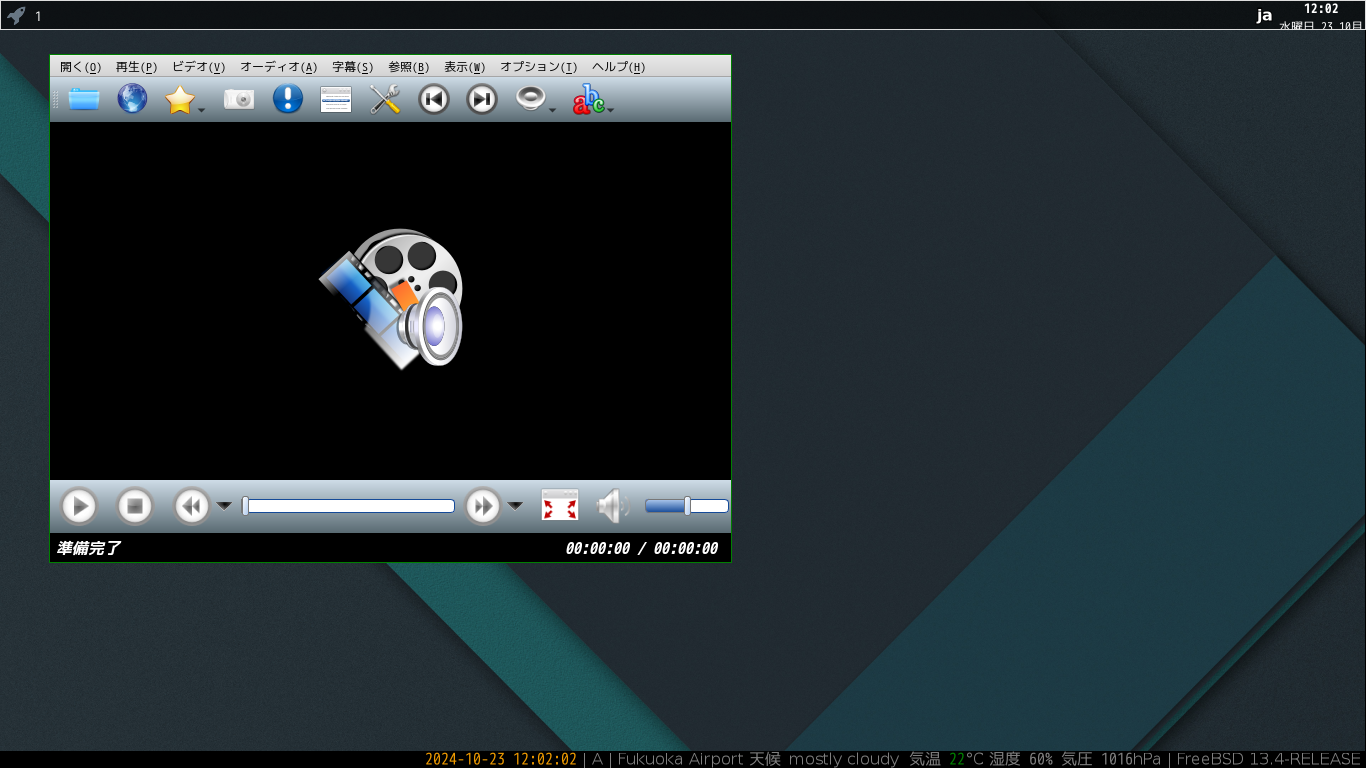Click the audio speaker toolbar icon
The height and width of the screenshot is (768, 1366).
530,98
